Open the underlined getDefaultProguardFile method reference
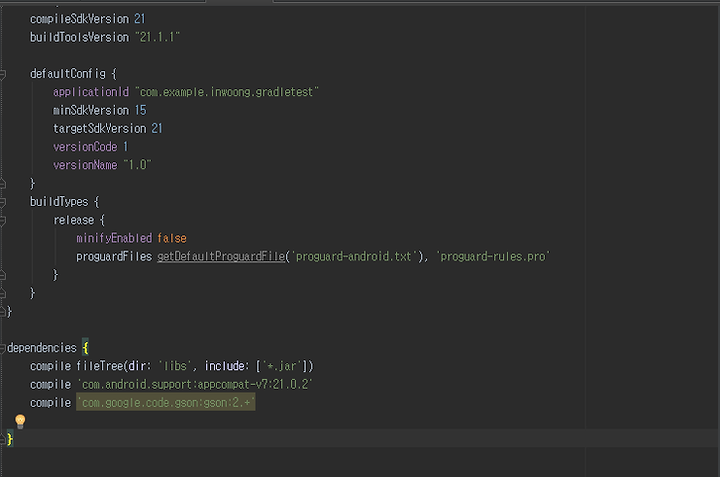Viewport: 720px width, 477px height. tap(221, 256)
